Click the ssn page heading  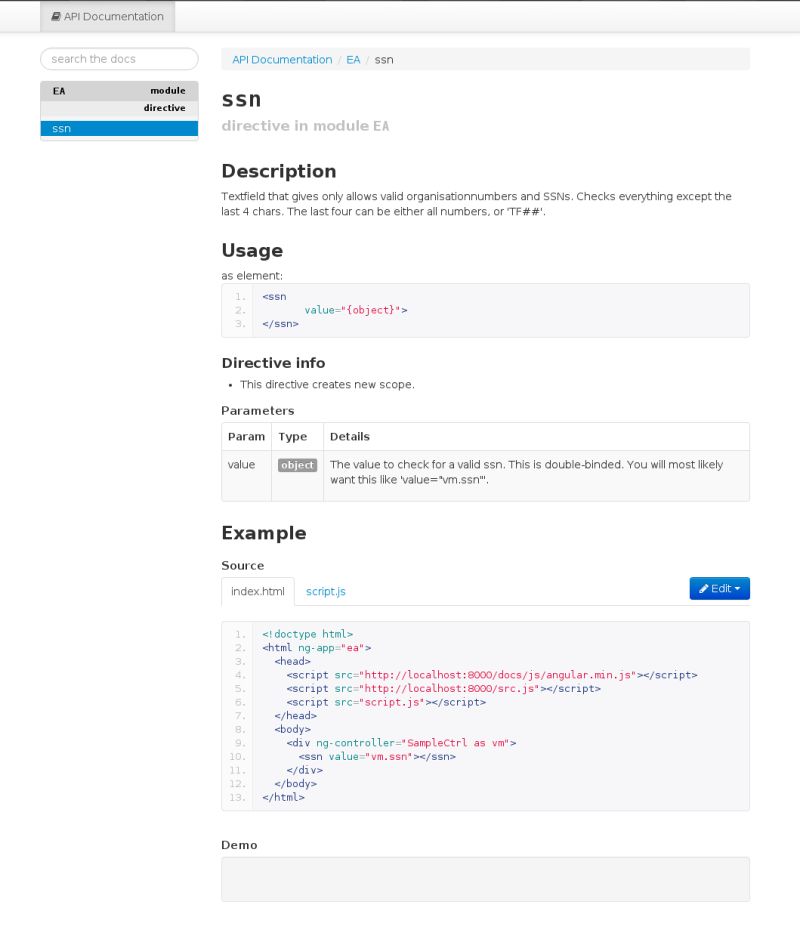pyautogui.click(x=240, y=99)
